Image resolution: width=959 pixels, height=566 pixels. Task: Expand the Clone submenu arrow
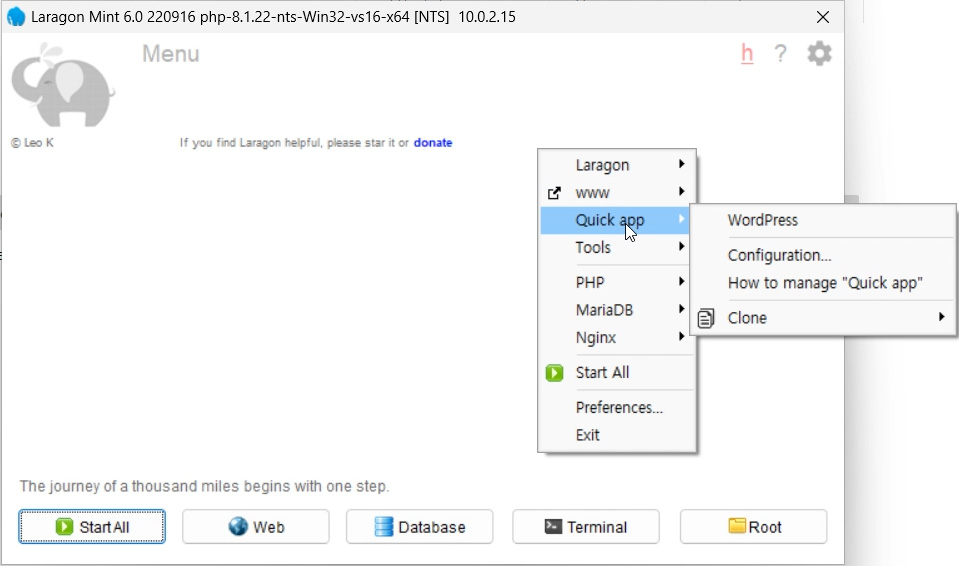point(941,317)
